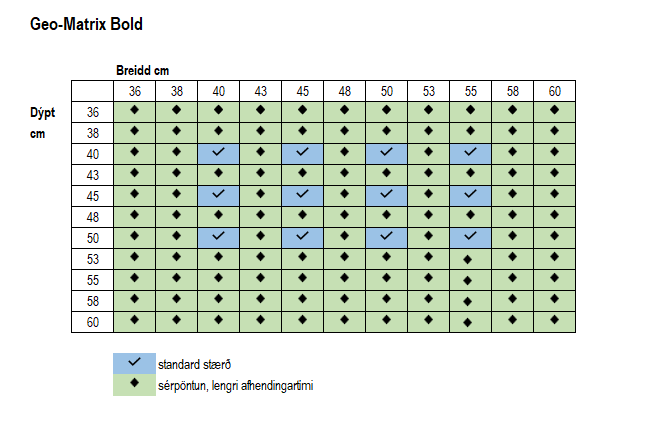Select the width column header 58

click(x=512, y=91)
